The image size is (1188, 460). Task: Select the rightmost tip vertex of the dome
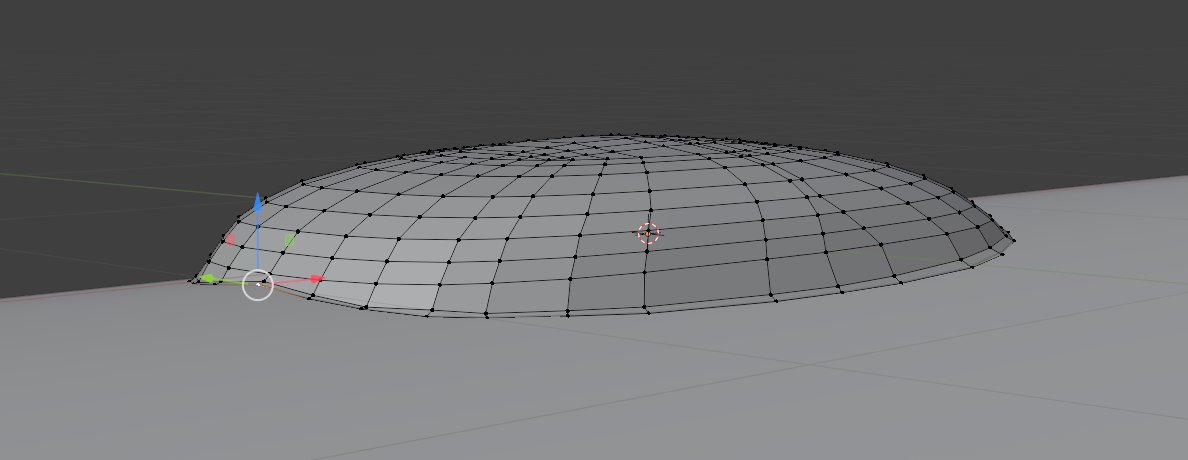(x=1012, y=238)
